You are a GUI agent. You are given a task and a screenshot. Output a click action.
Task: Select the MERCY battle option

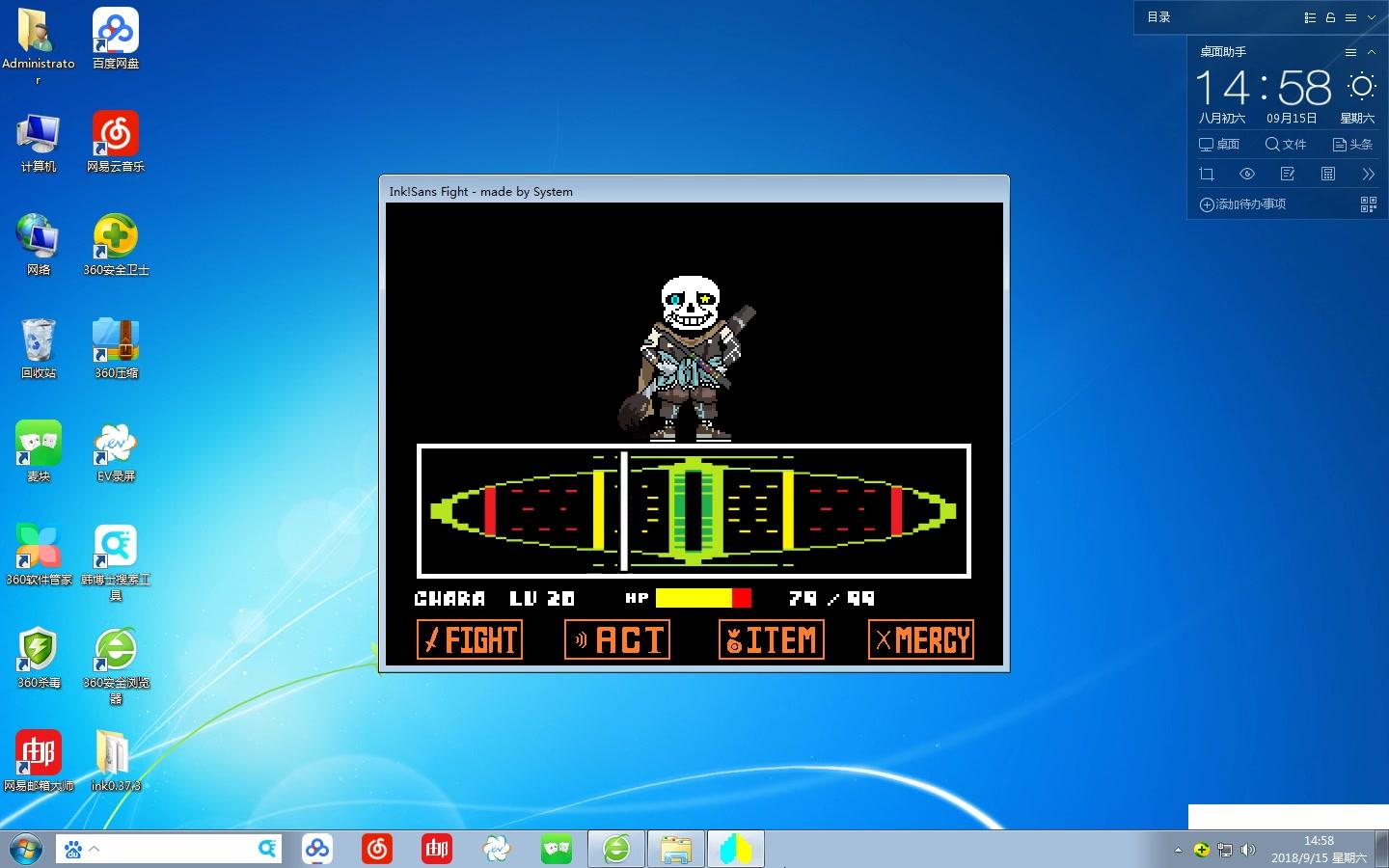(921, 639)
